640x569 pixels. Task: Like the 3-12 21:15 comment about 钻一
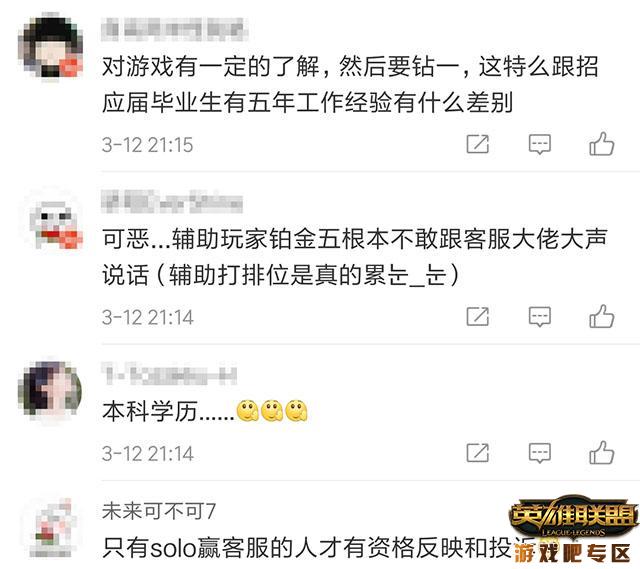pos(602,144)
